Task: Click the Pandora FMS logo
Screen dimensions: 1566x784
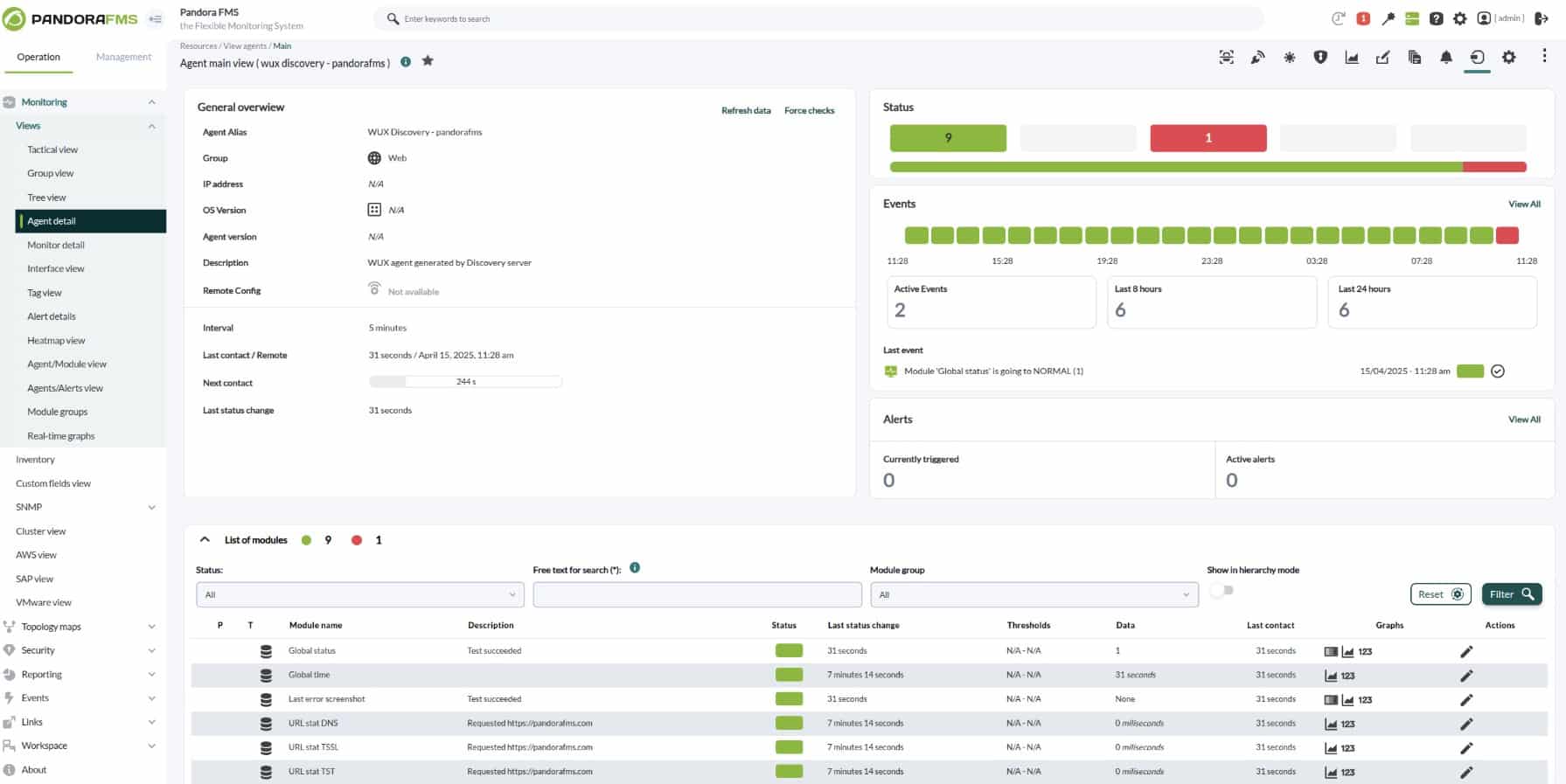Action: tap(71, 18)
